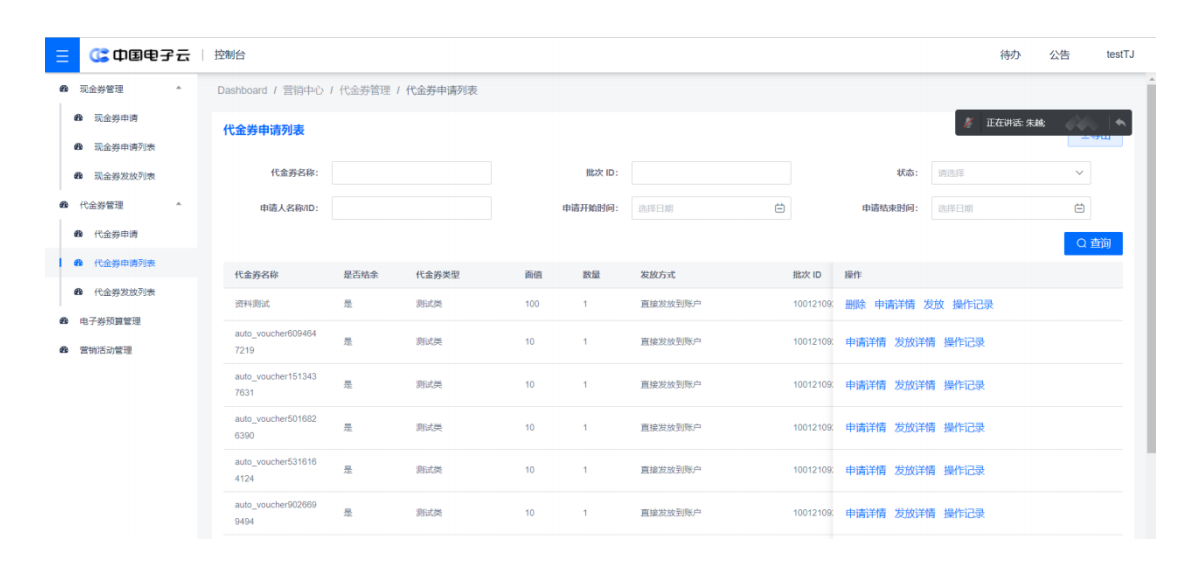Viewport: 1181px width, 564px height.
Task: Click 发放 for 资料测试 row
Action: point(934,304)
